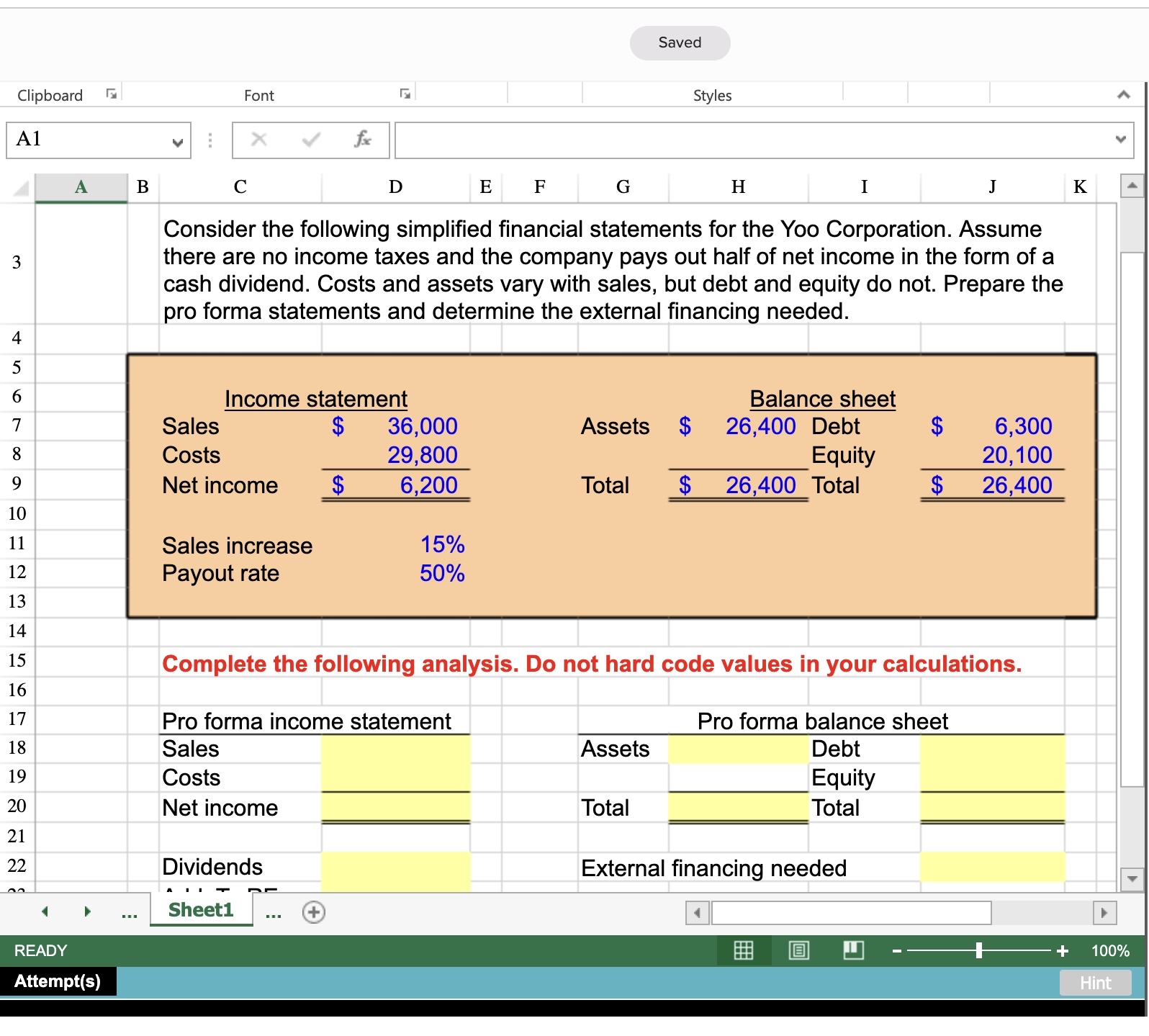
Task: Open the Name Box dropdown arrow
Action: (x=177, y=142)
